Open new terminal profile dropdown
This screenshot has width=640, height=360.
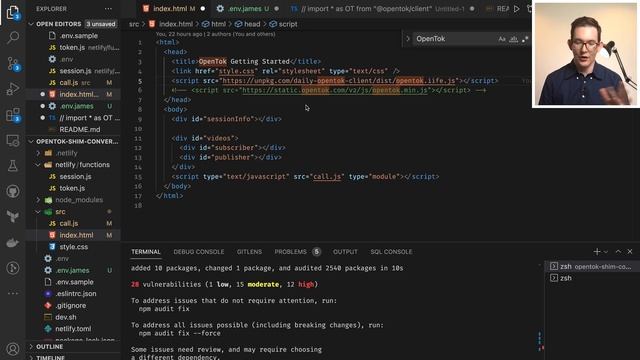(606, 252)
